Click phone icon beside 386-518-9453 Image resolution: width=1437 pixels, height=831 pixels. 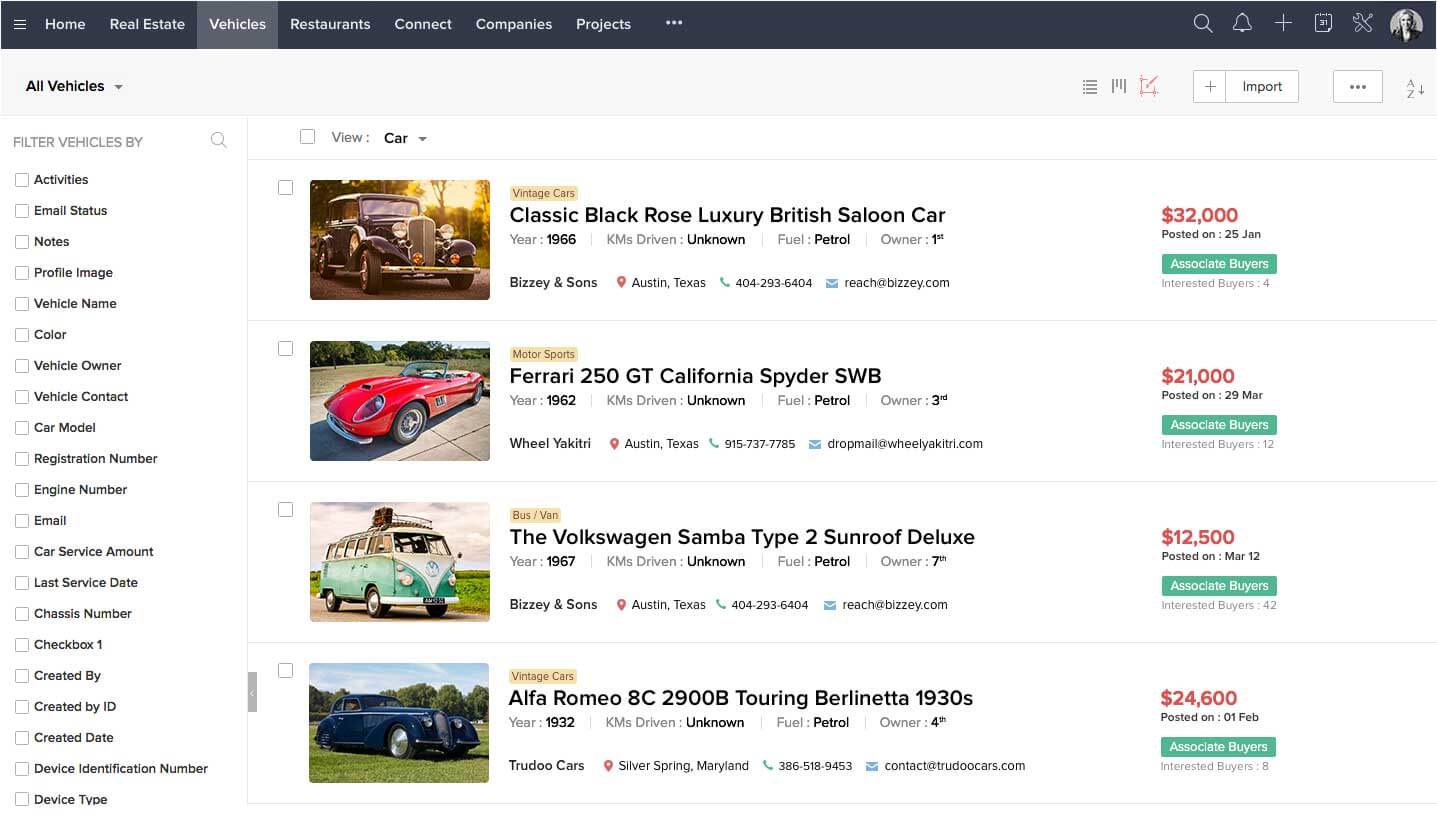768,766
